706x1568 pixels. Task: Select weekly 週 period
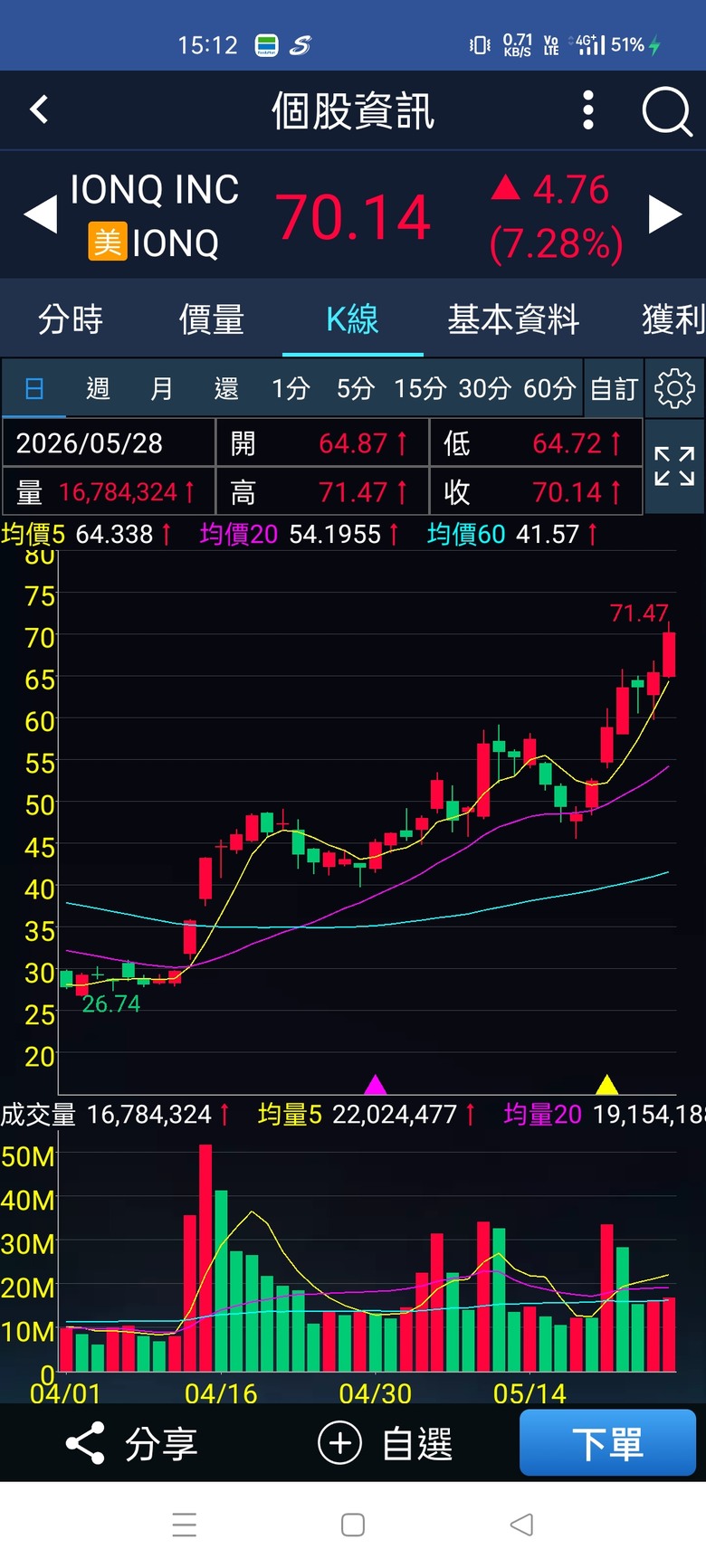click(98, 388)
